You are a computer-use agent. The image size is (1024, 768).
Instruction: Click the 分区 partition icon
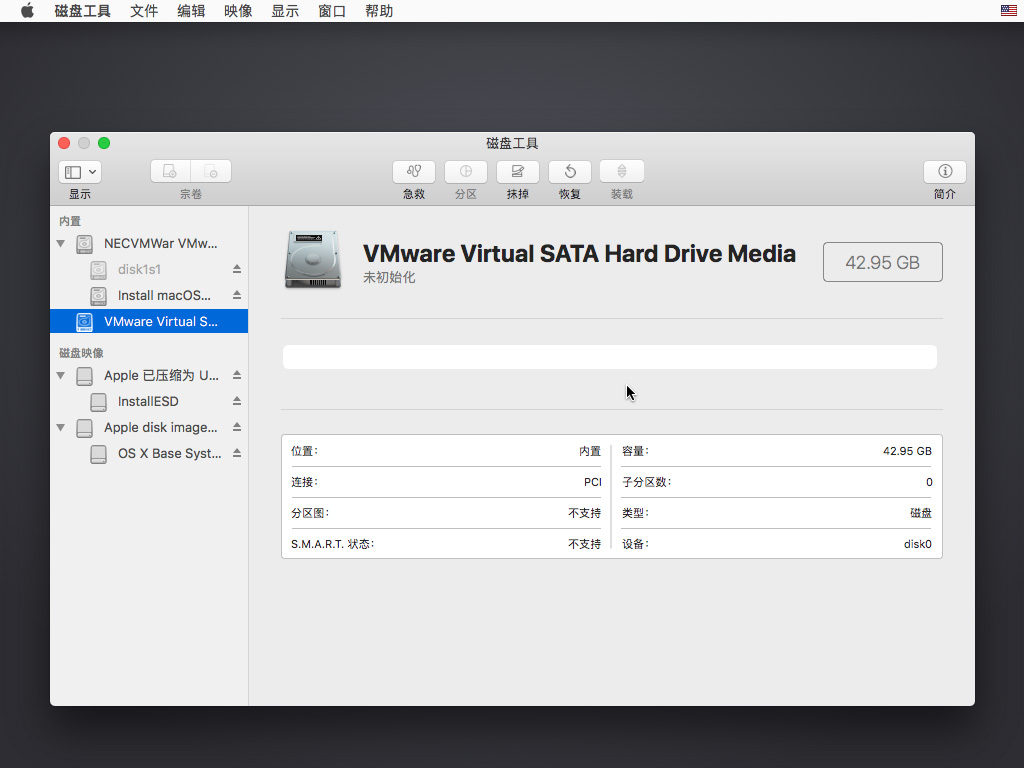pyautogui.click(x=466, y=172)
